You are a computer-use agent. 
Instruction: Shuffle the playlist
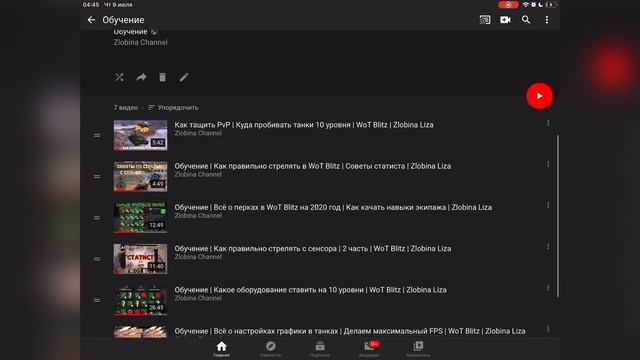click(x=119, y=77)
